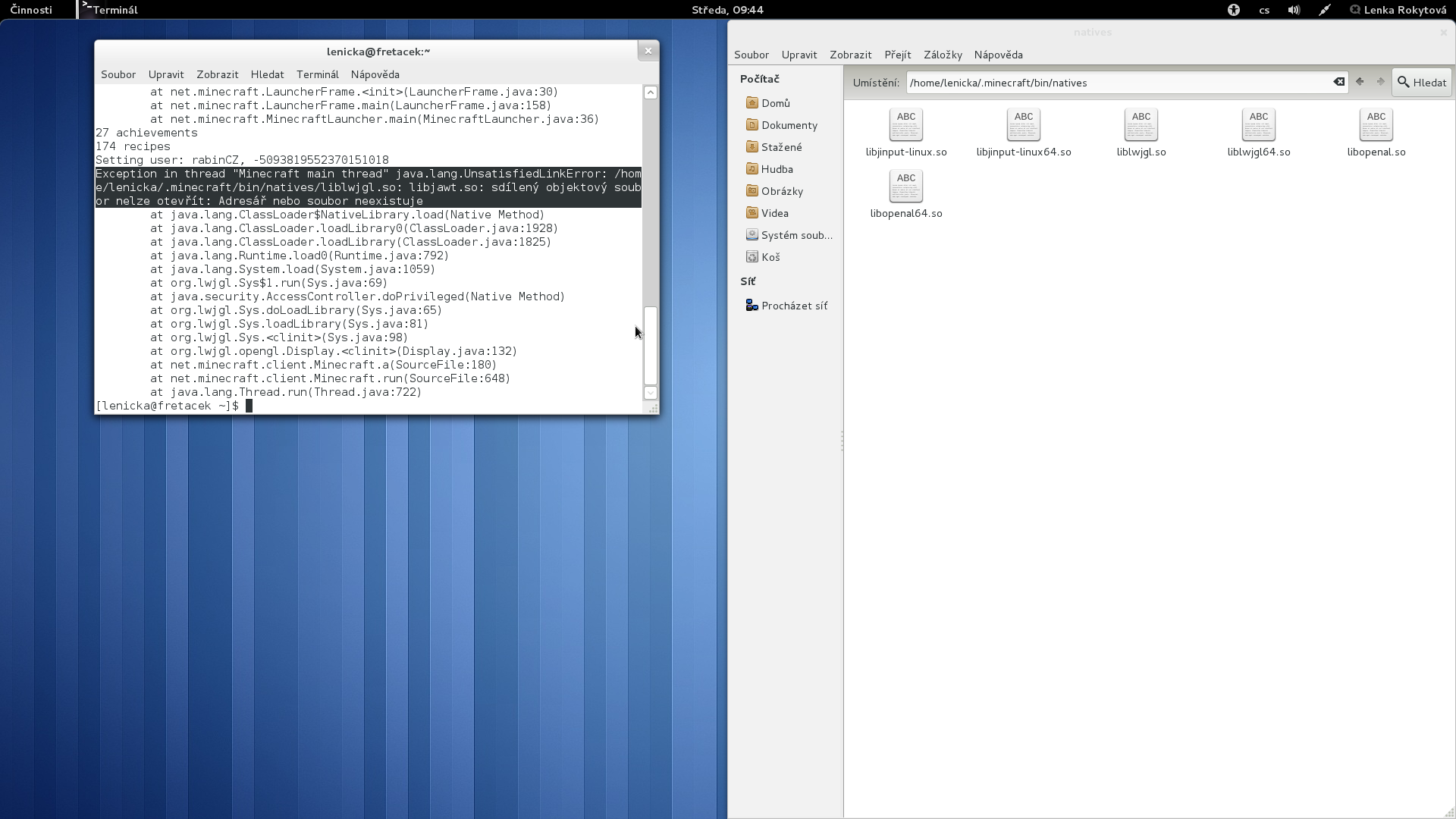
Task: Open Terminál application menu in top bar
Action: tap(111, 10)
